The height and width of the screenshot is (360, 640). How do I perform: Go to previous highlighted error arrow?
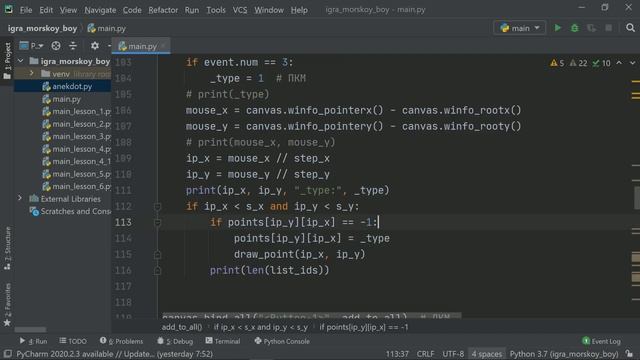click(x=619, y=63)
